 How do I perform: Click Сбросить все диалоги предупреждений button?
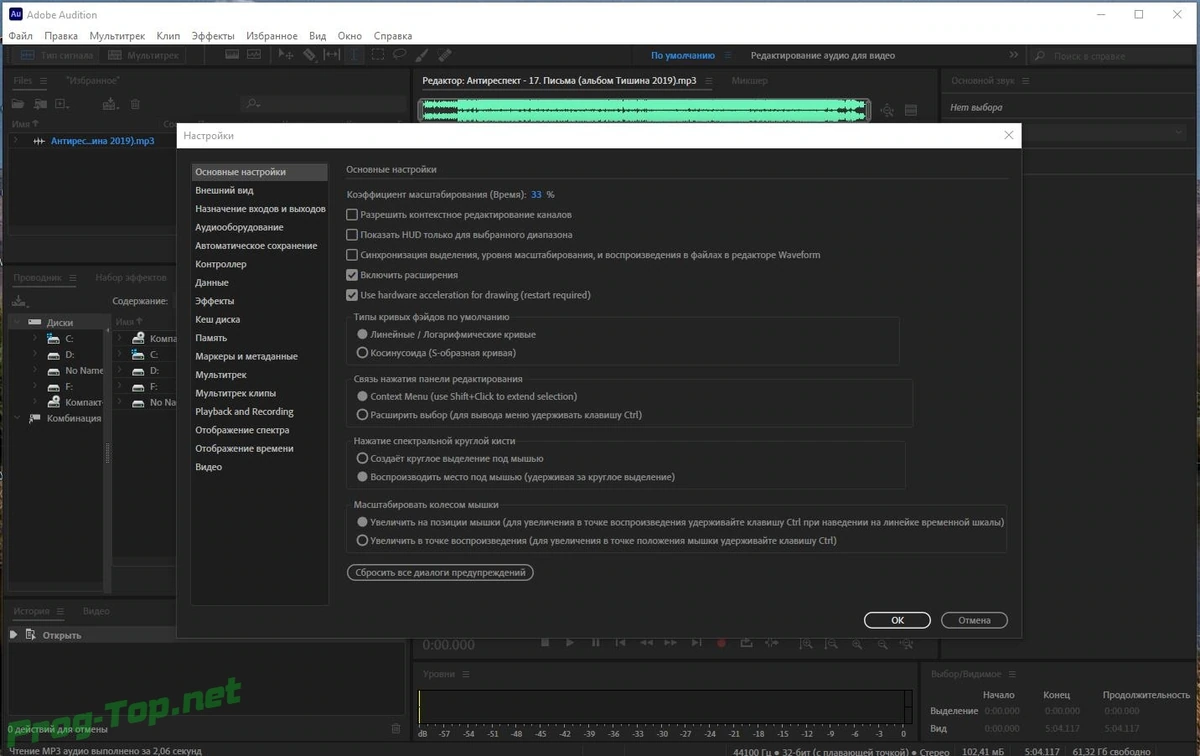point(440,573)
